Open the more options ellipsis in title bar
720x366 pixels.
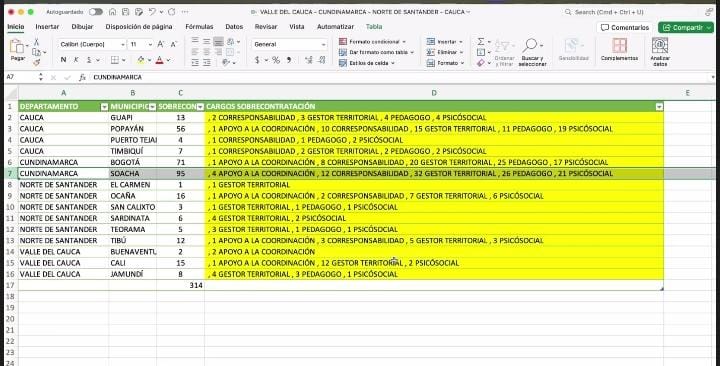pos(185,12)
